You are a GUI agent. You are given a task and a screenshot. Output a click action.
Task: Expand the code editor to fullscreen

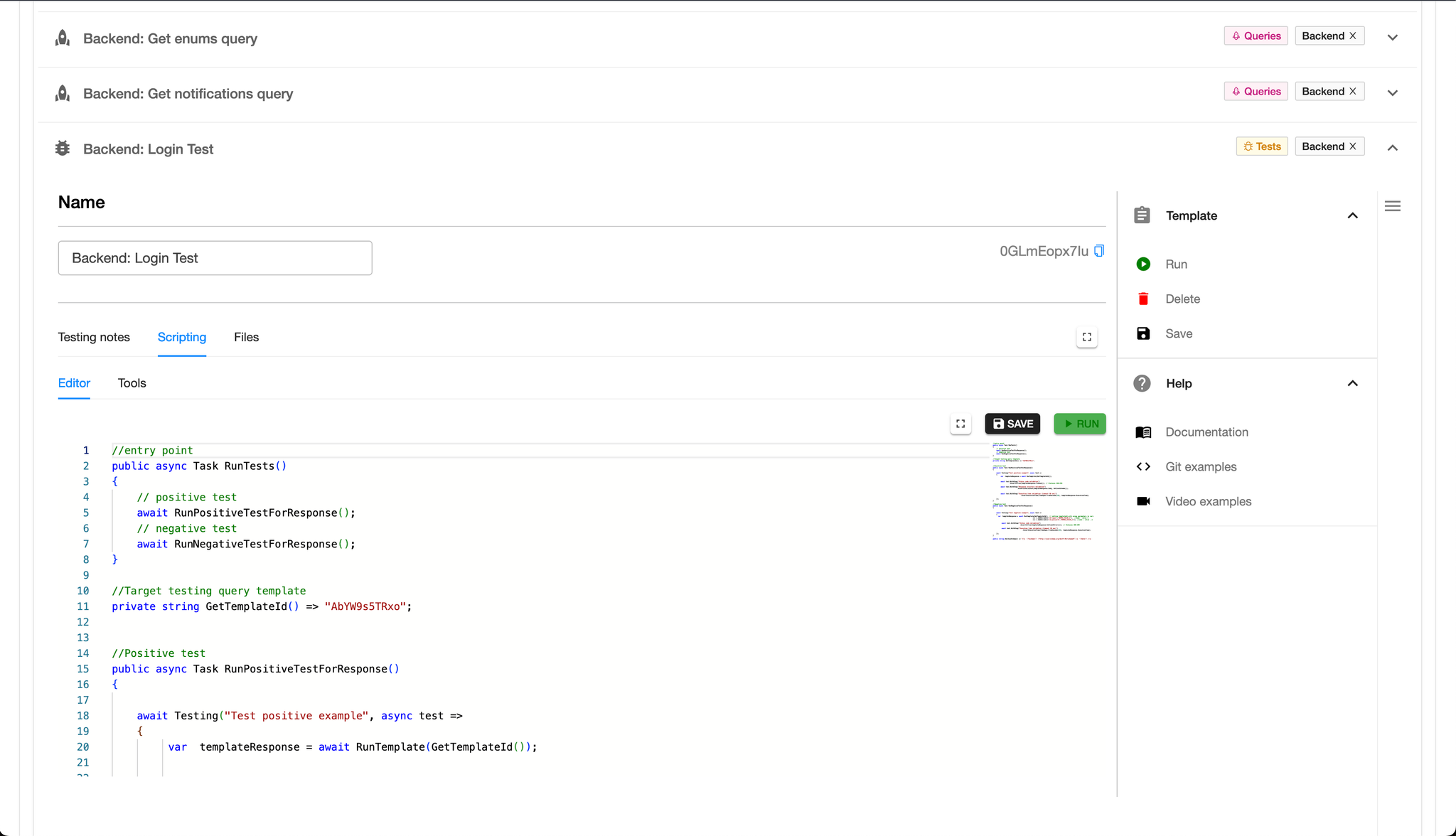tap(960, 424)
